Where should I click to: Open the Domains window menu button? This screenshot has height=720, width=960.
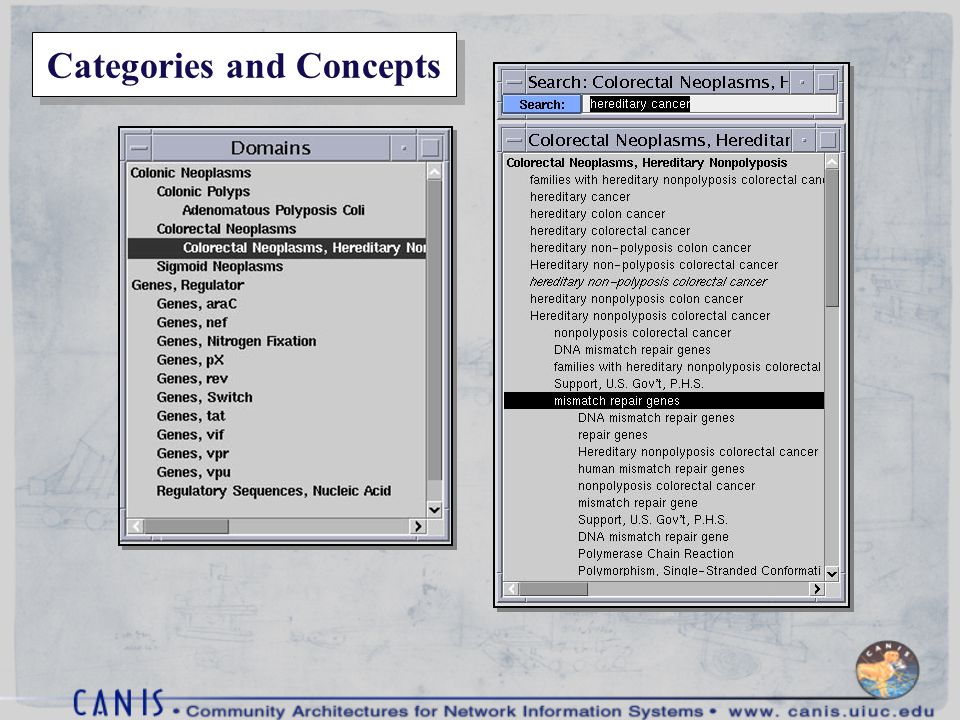[140, 148]
